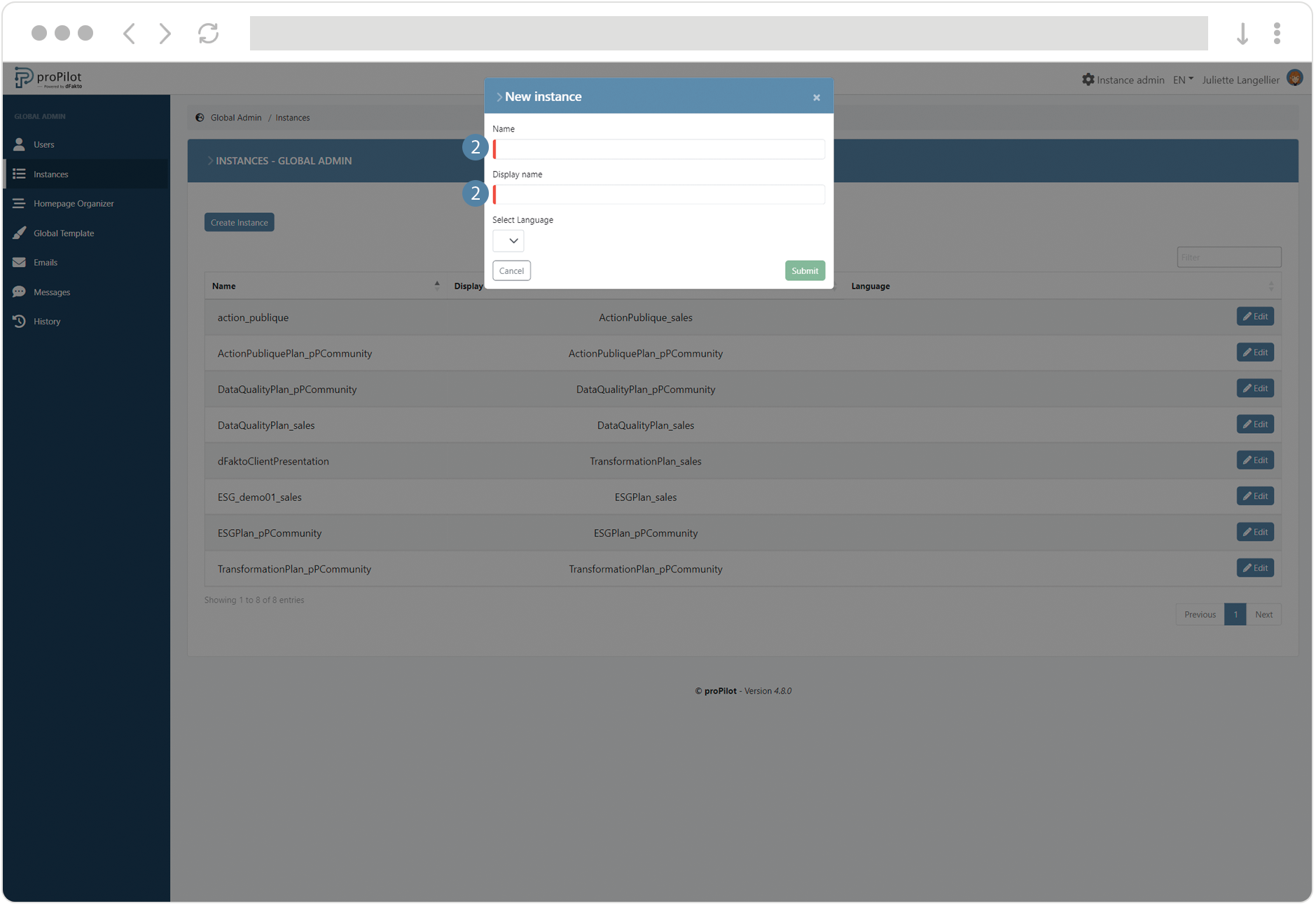
Task: Click the Create Instance button
Action: tap(239, 222)
